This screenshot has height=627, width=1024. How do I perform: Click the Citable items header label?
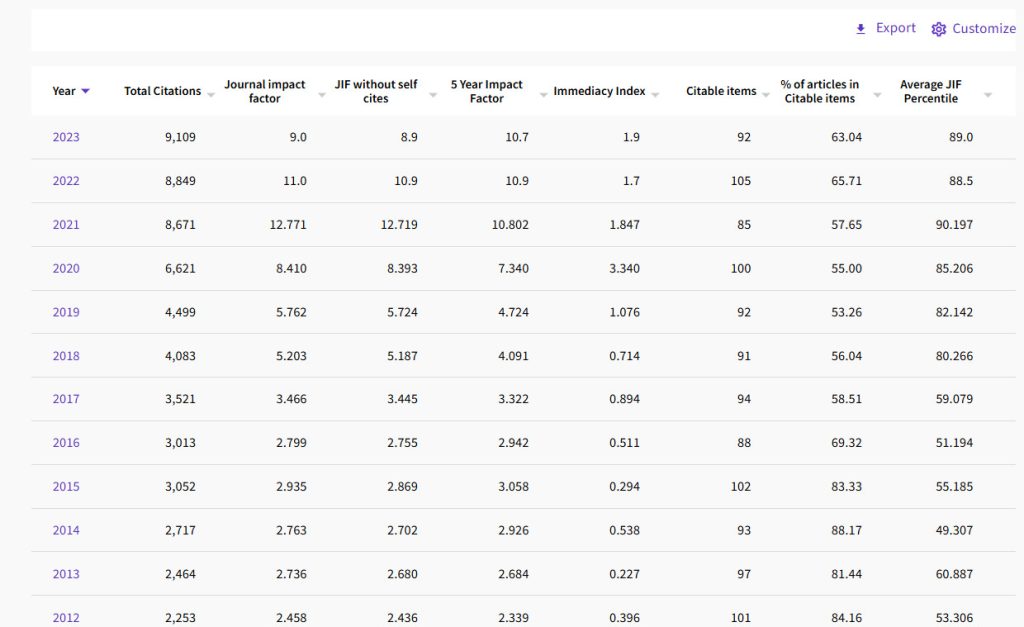click(x=721, y=91)
